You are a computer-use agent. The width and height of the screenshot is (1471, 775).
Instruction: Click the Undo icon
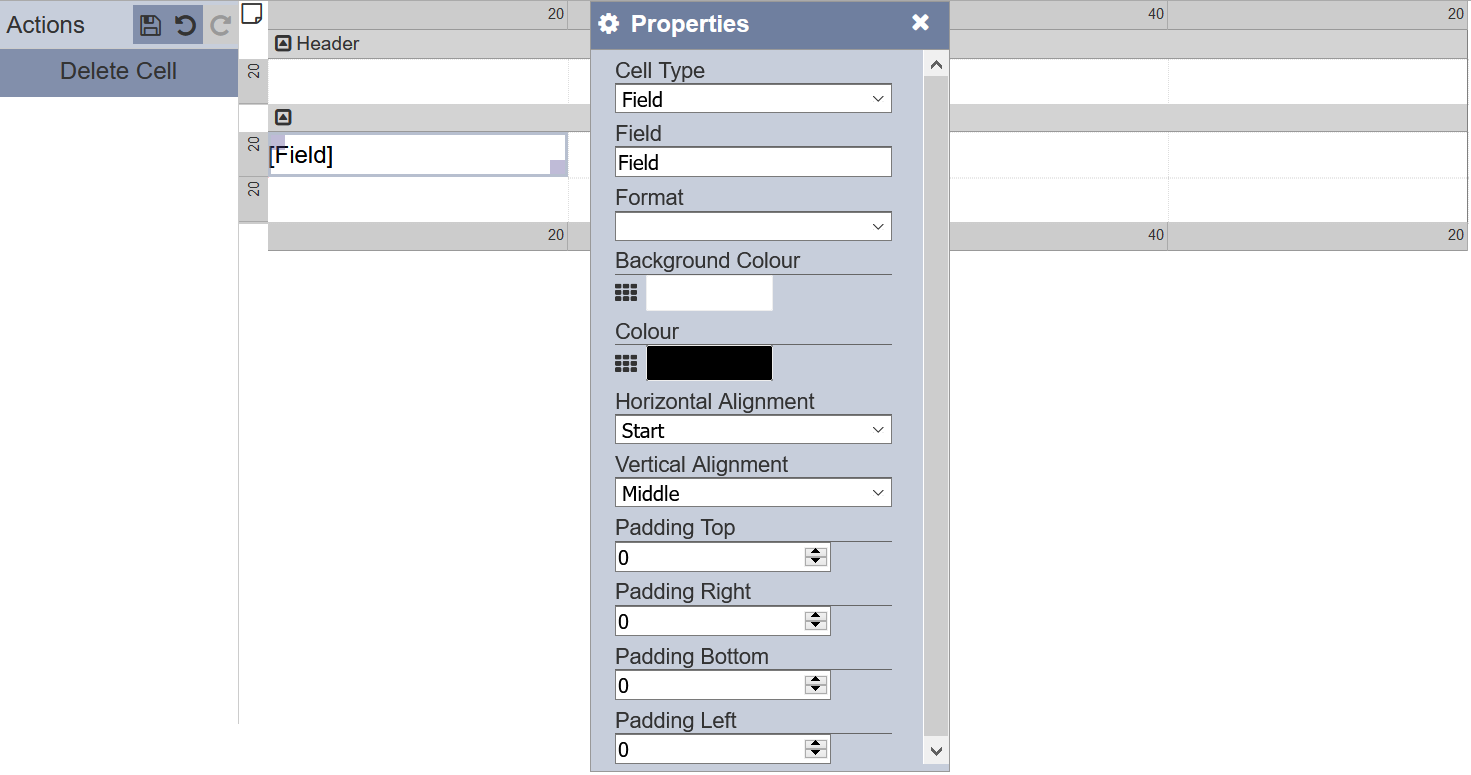tap(186, 25)
